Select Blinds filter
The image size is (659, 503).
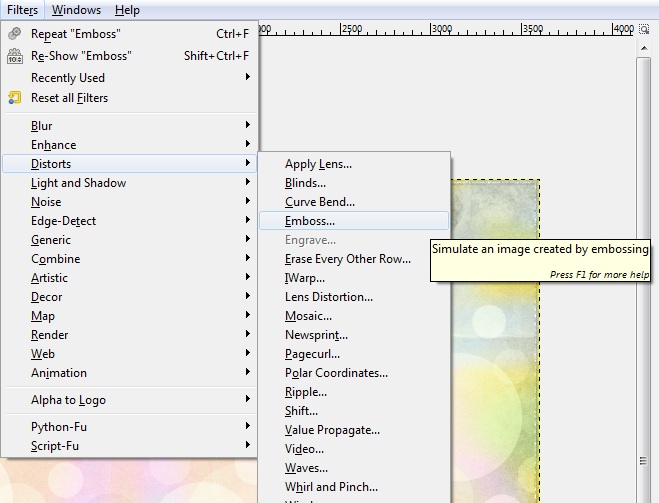point(354,183)
